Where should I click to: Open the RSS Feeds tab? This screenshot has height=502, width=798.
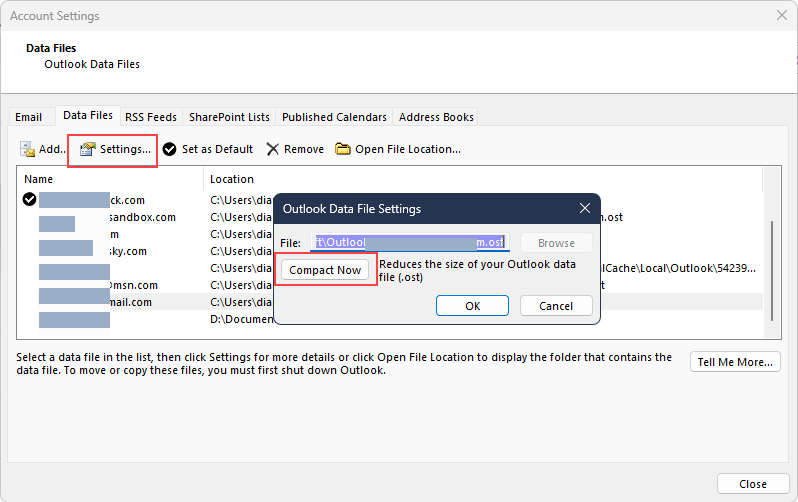(151, 117)
